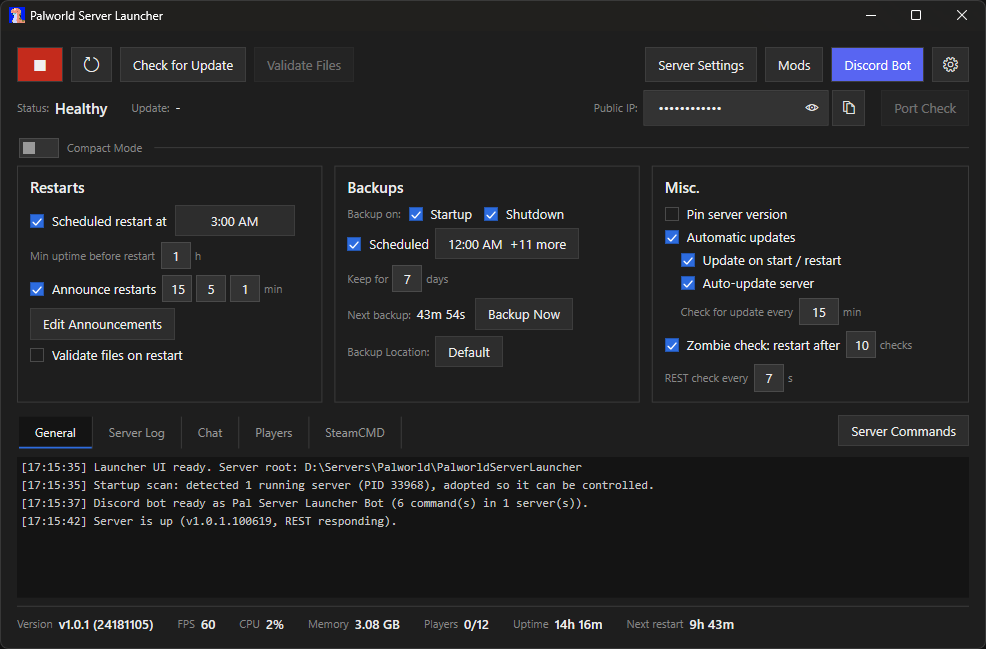
Task: Reveal the public IP with the eye icon
Action: tap(812, 108)
